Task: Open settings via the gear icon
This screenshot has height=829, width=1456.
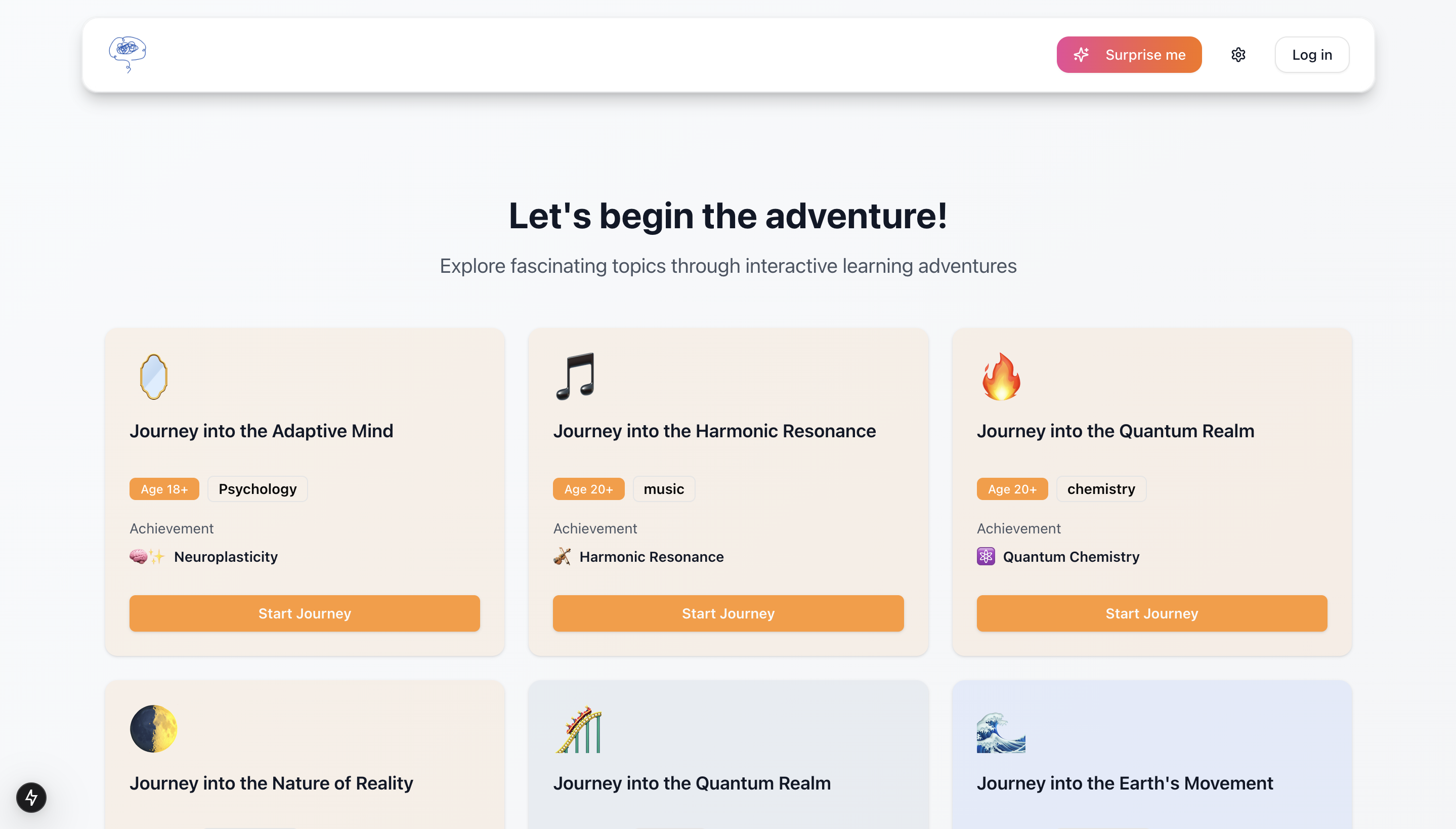Action: [1238, 55]
